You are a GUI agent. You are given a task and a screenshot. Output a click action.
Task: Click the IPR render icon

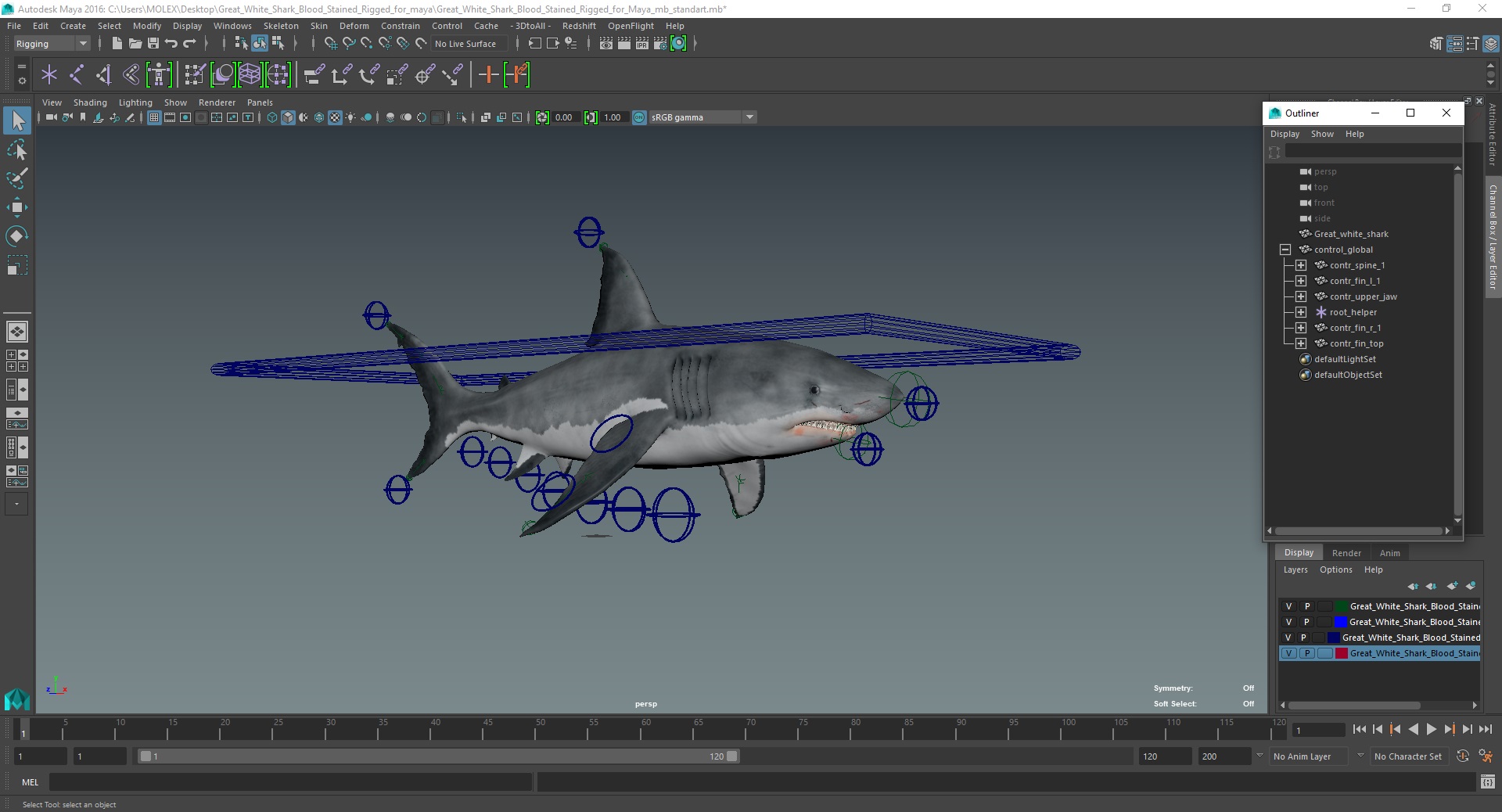point(642,44)
